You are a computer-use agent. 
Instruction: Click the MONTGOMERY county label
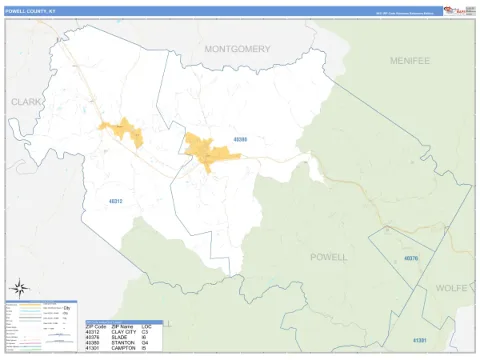coord(237,49)
